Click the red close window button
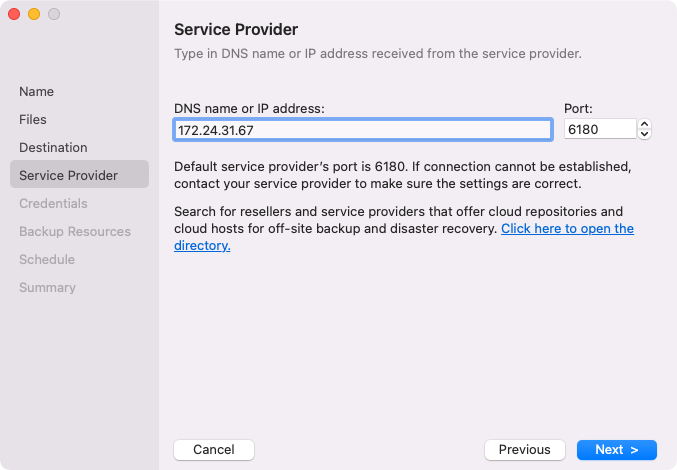 pos(14,14)
